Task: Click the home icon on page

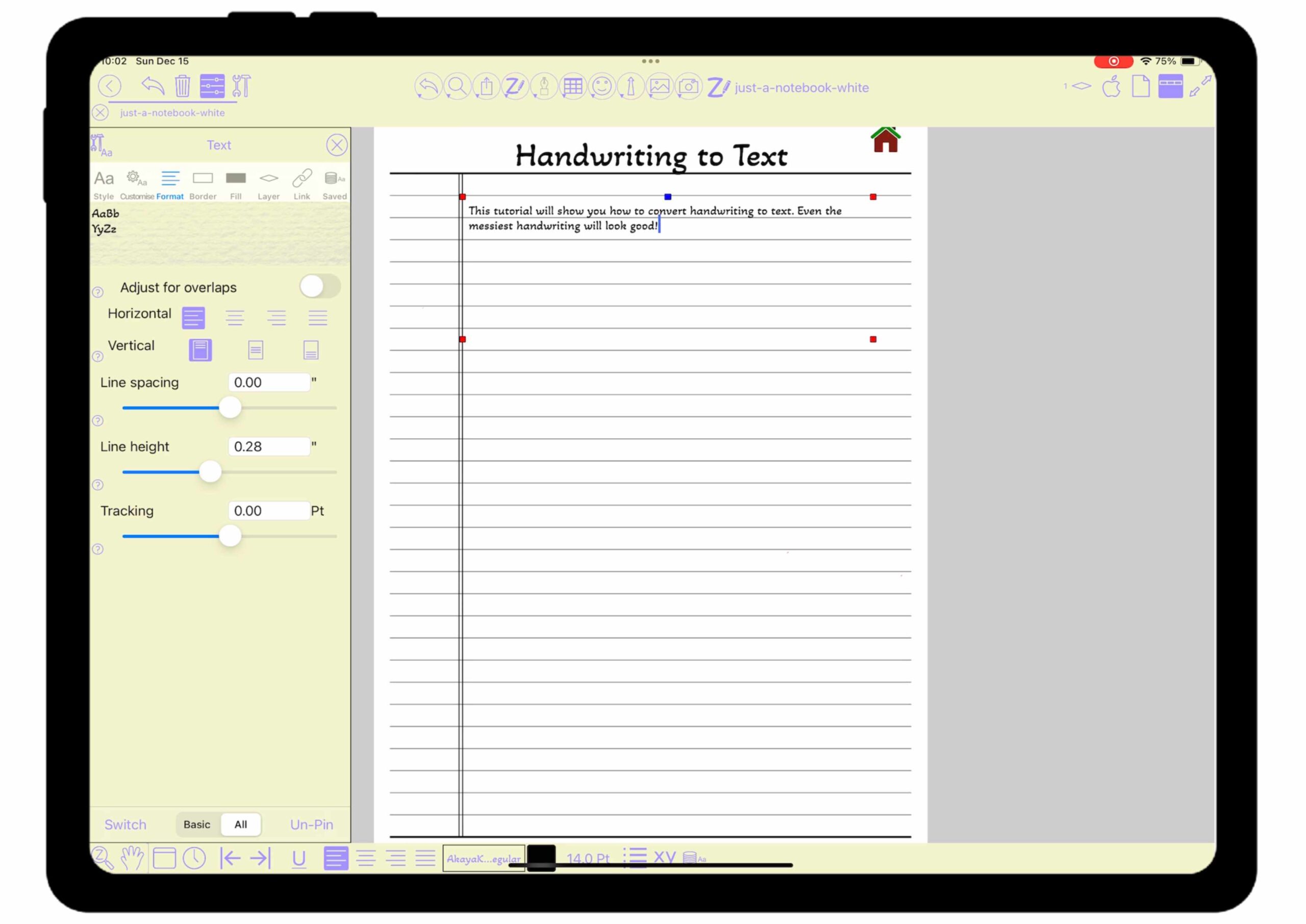Action: pyautogui.click(x=885, y=140)
